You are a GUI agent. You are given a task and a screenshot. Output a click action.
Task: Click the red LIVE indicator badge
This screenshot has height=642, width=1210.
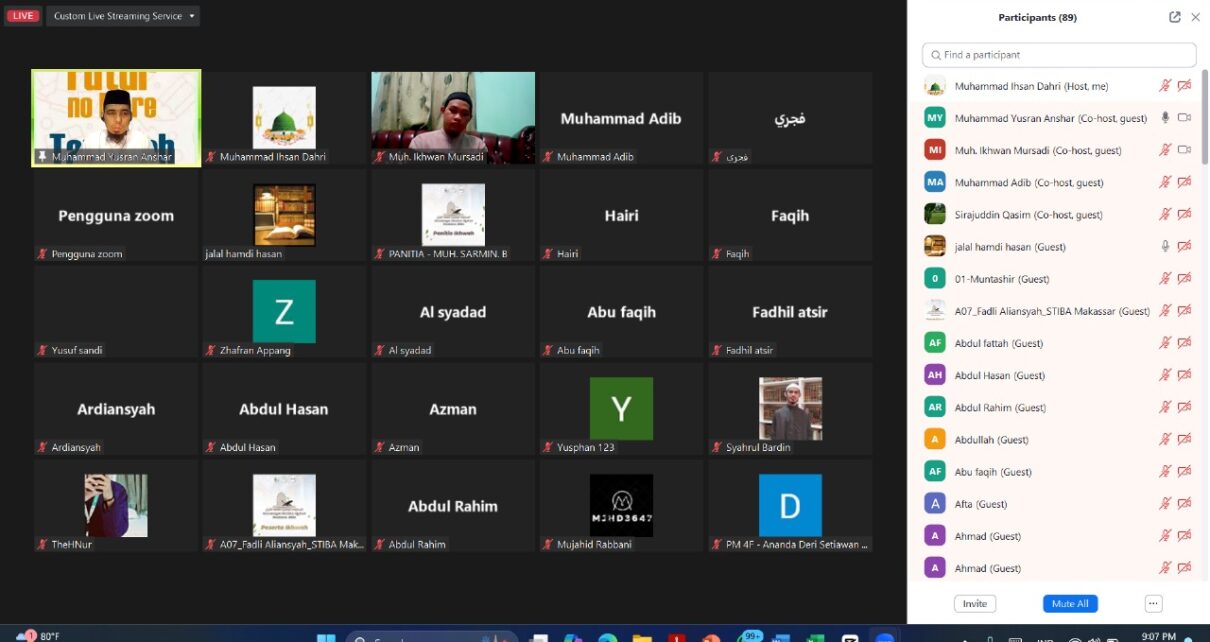(x=23, y=16)
